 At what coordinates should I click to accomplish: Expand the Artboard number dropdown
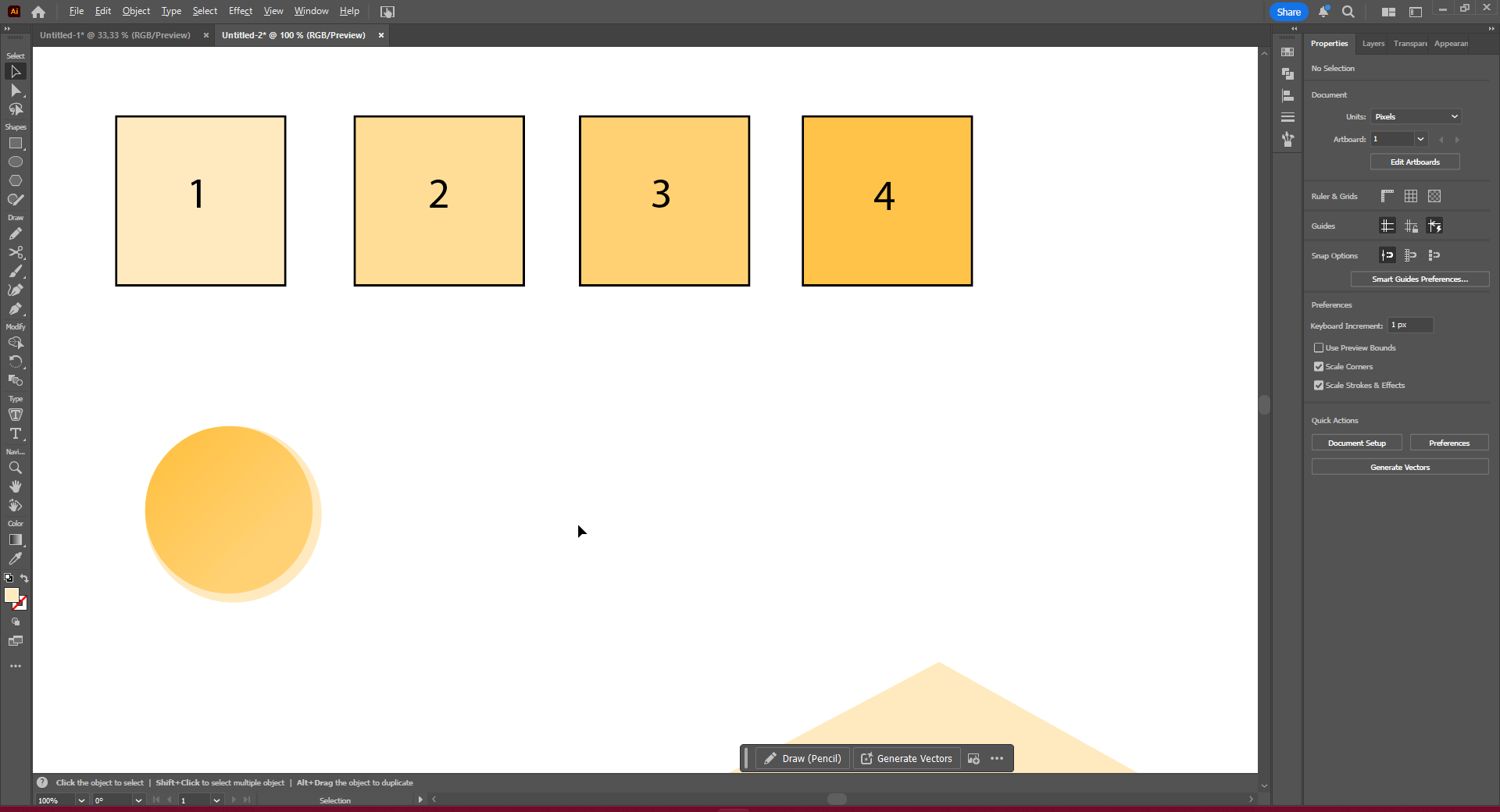coord(1420,140)
